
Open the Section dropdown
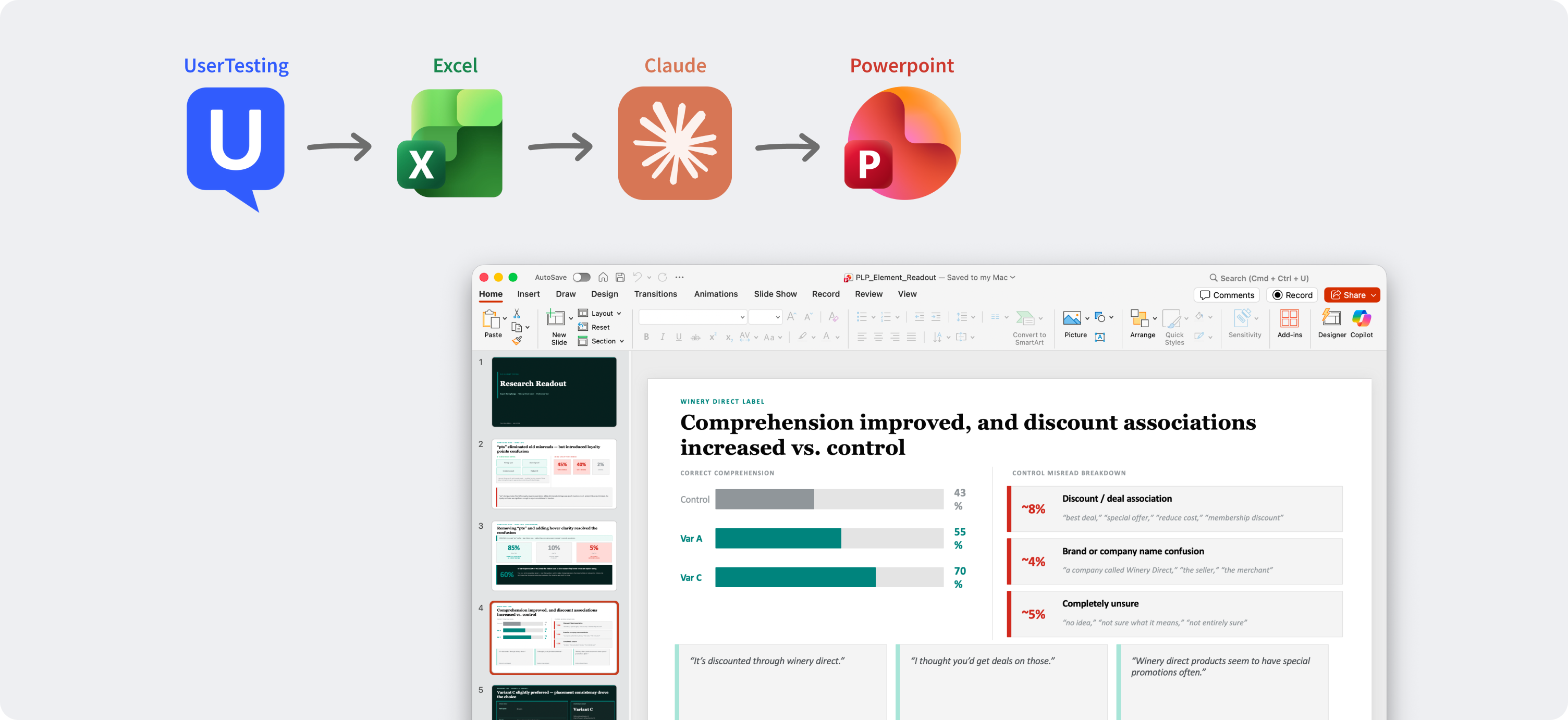(x=601, y=341)
